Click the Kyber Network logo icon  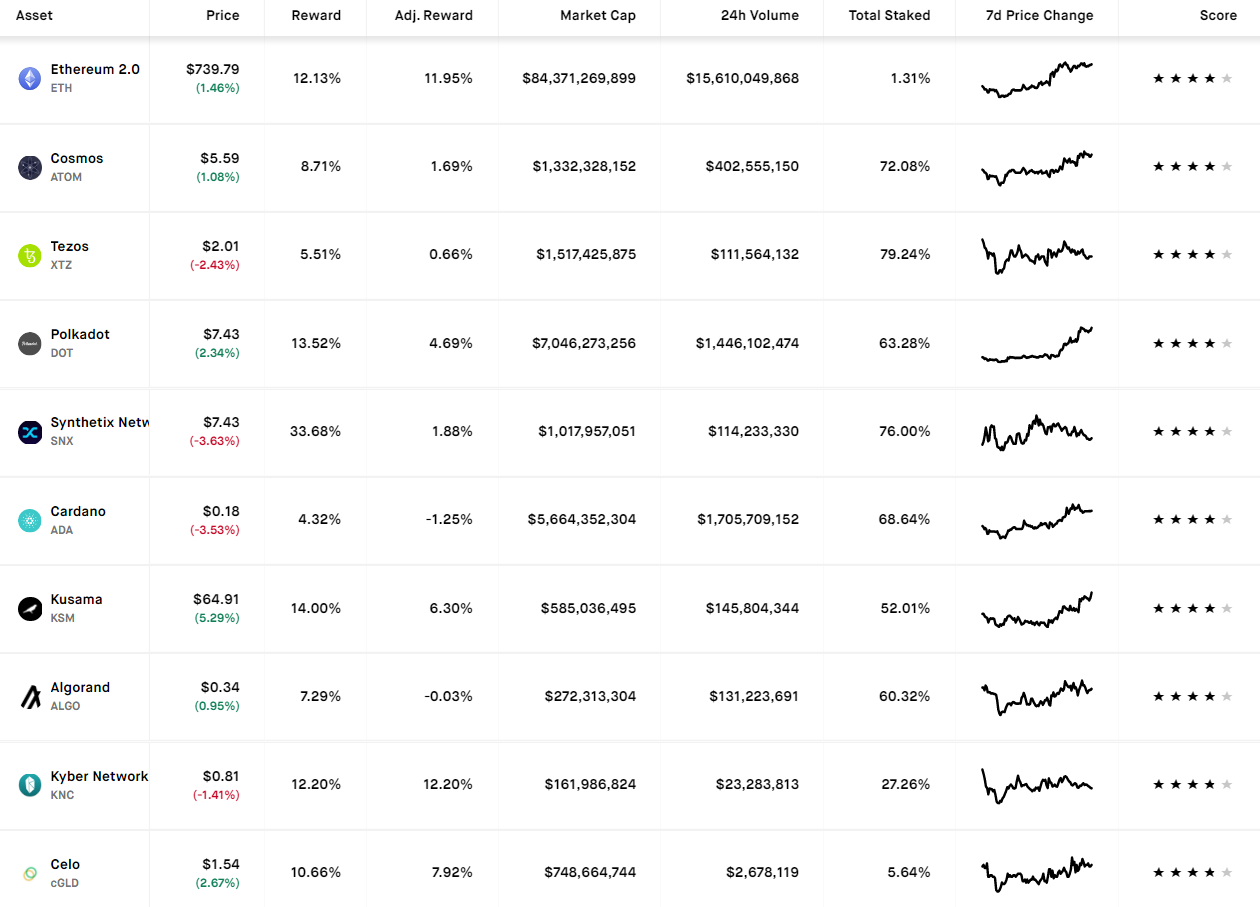30,785
